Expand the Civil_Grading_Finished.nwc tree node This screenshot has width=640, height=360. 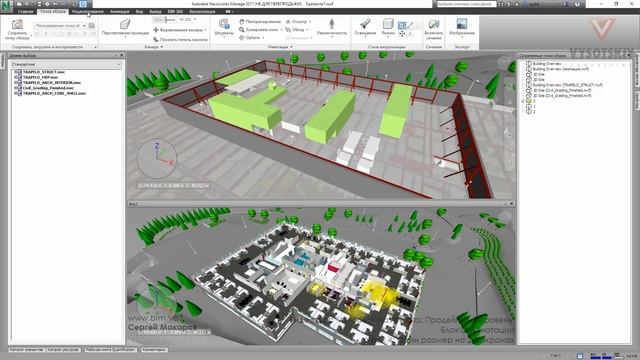click(x=16, y=88)
